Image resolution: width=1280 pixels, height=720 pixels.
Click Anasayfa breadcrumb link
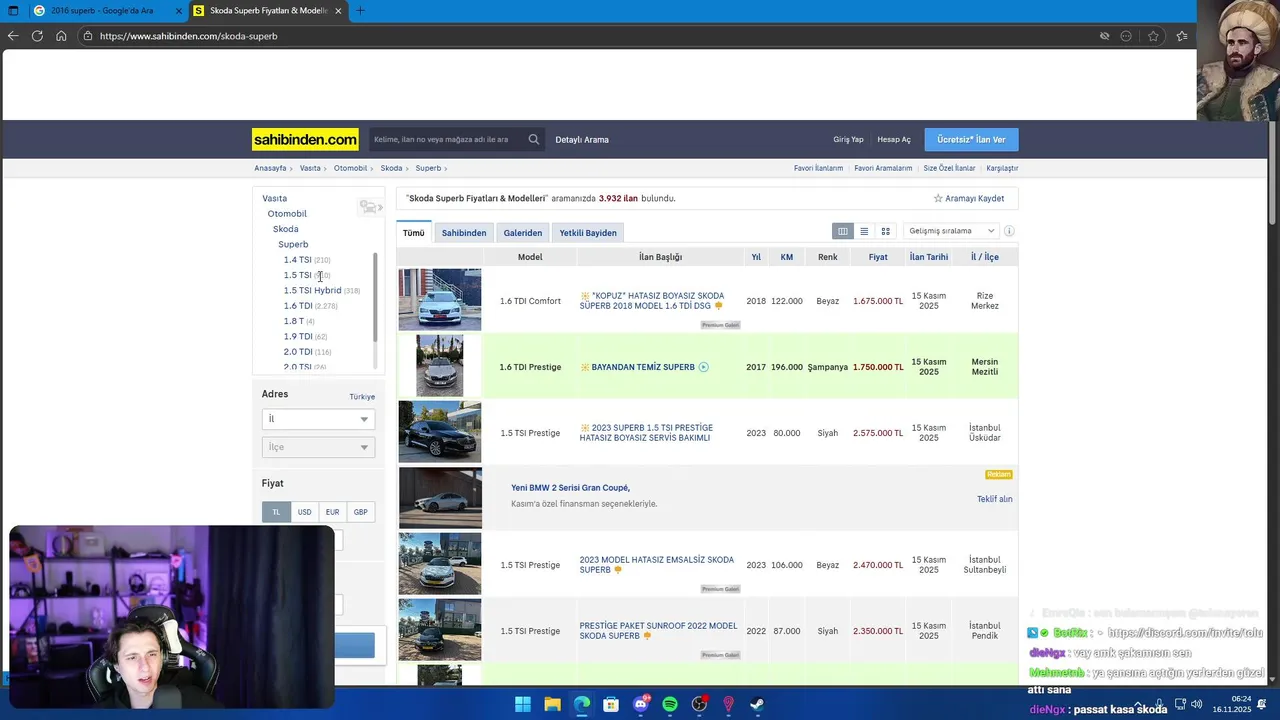(270, 168)
